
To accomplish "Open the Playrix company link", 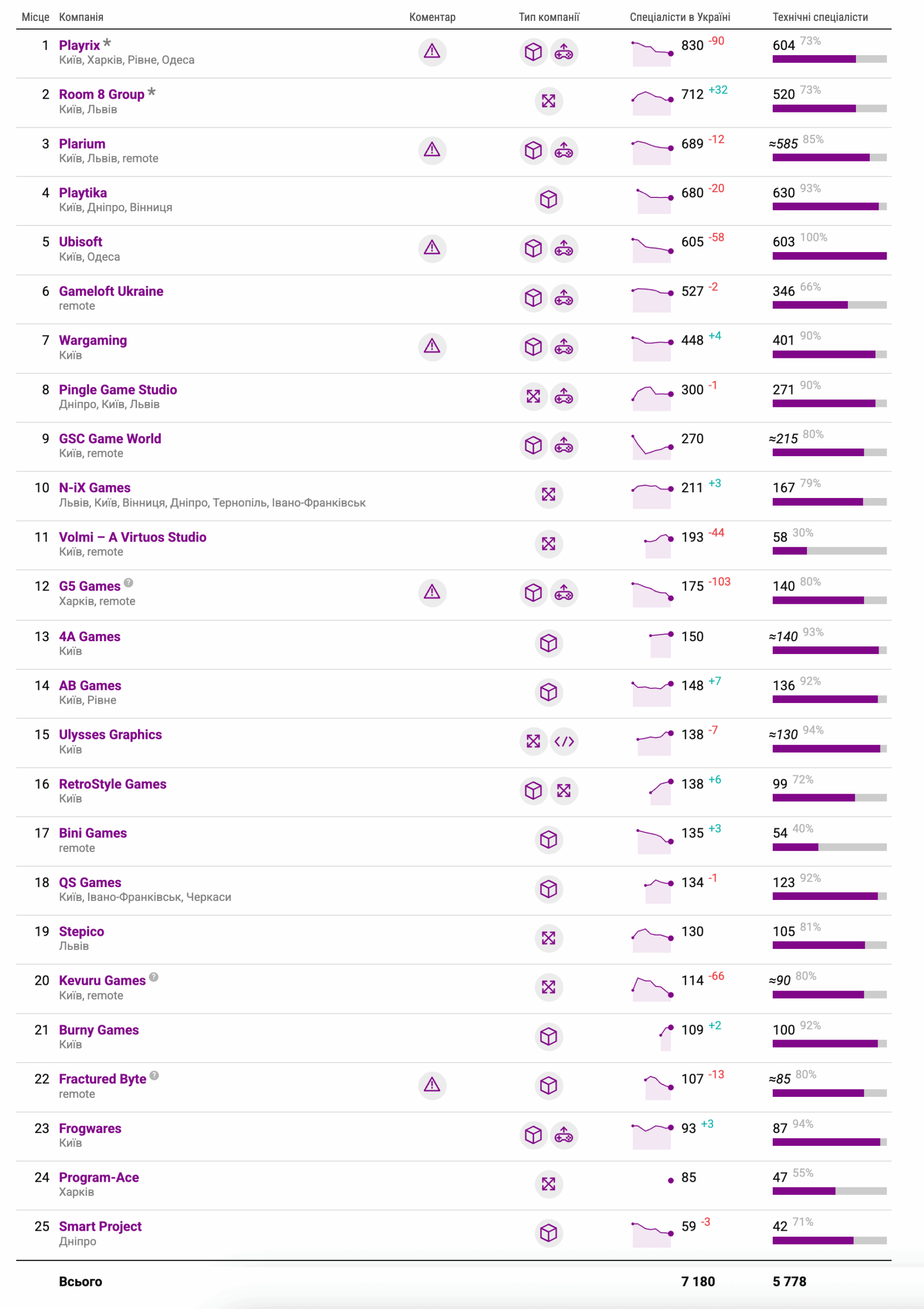I will tap(79, 46).
